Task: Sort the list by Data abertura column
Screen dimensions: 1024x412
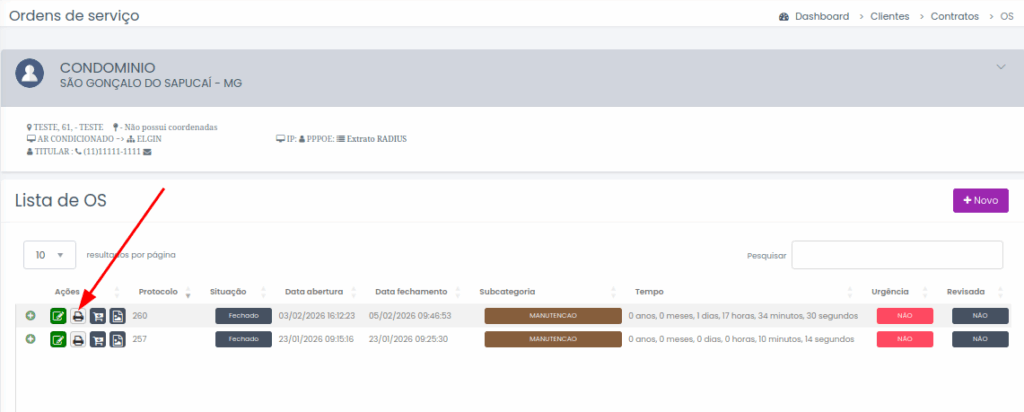Action: click(x=314, y=292)
